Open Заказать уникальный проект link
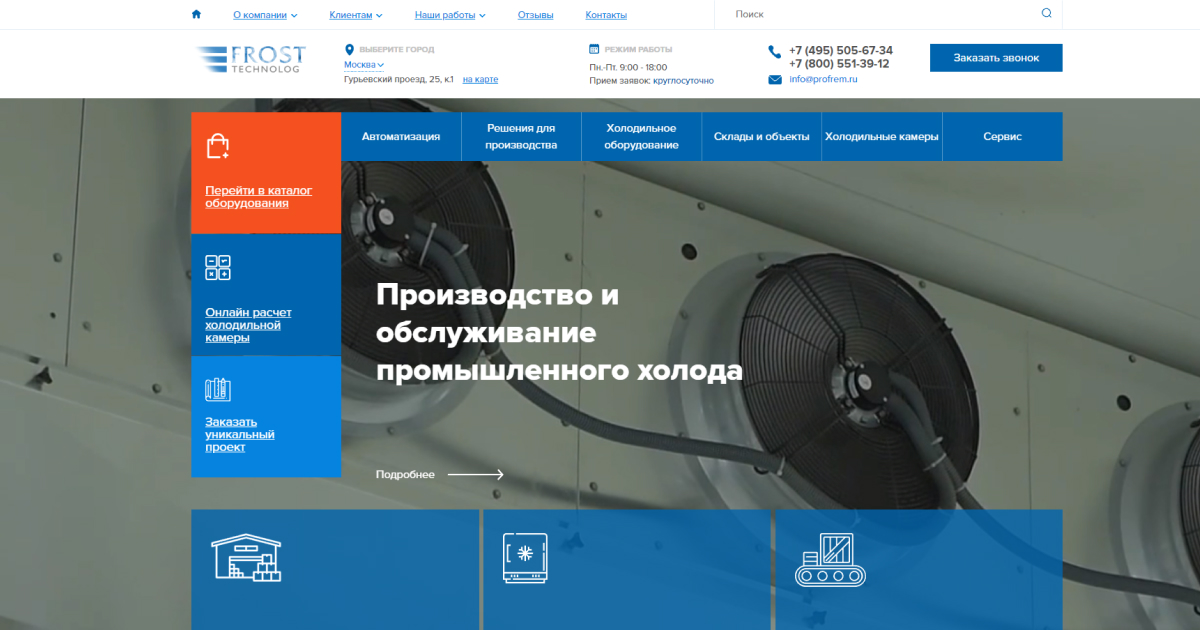Image resolution: width=1200 pixels, height=630 pixels. [x=240, y=434]
